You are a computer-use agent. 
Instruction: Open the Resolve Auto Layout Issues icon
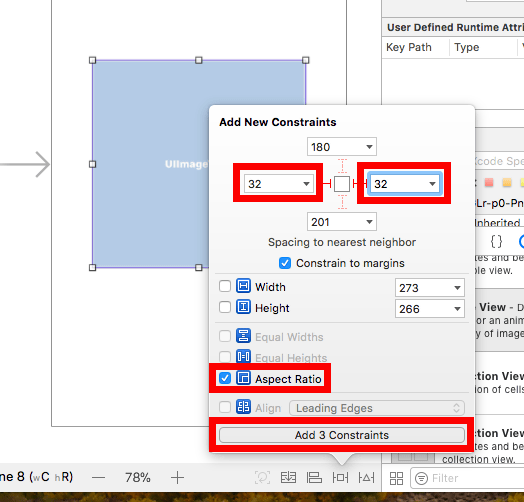366,478
